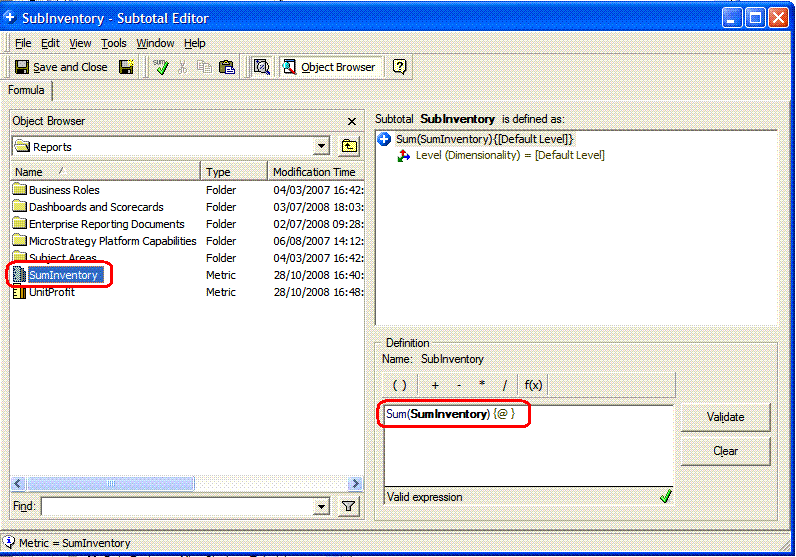Image resolution: width=796 pixels, height=557 pixels.
Task: Click the Copy toolbar icon
Action: click(x=204, y=67)
